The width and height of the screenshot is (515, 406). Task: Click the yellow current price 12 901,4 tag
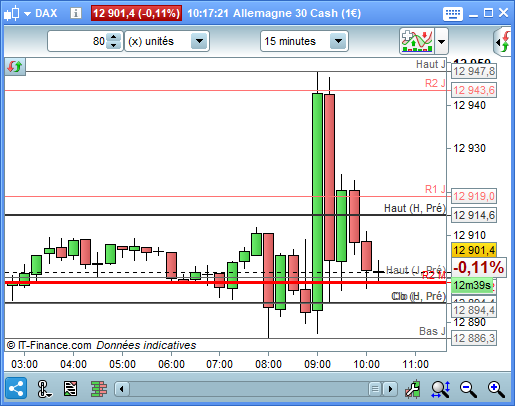tap(474, 250)
